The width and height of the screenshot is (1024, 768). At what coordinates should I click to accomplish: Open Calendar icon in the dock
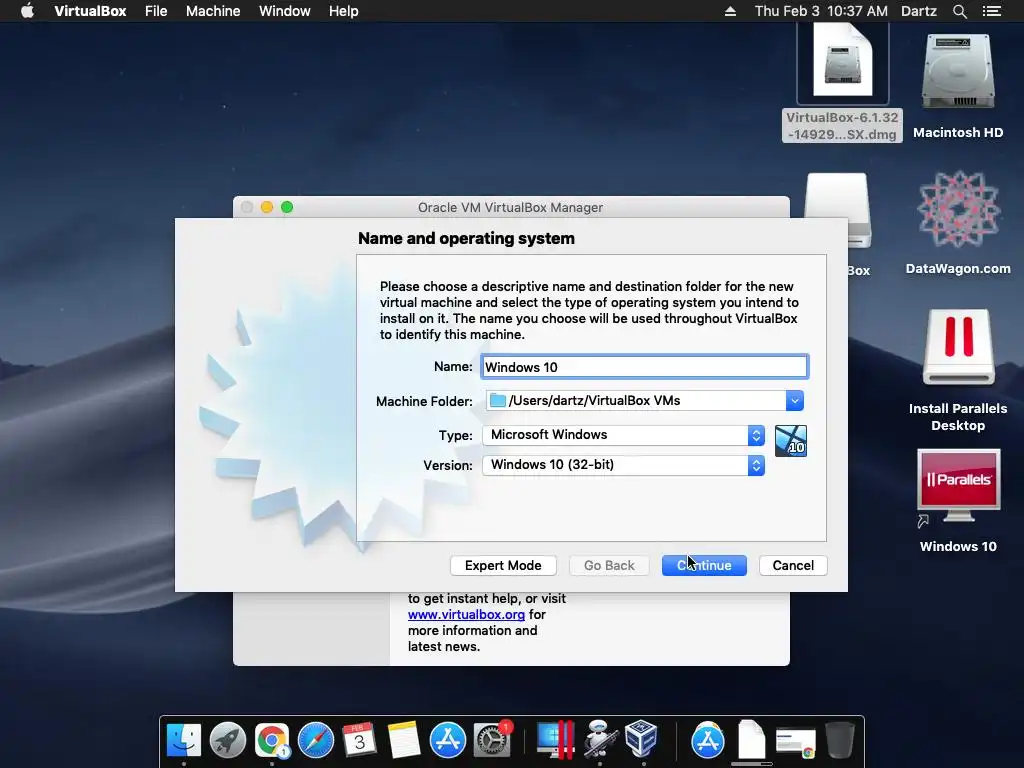coord(359,740)
